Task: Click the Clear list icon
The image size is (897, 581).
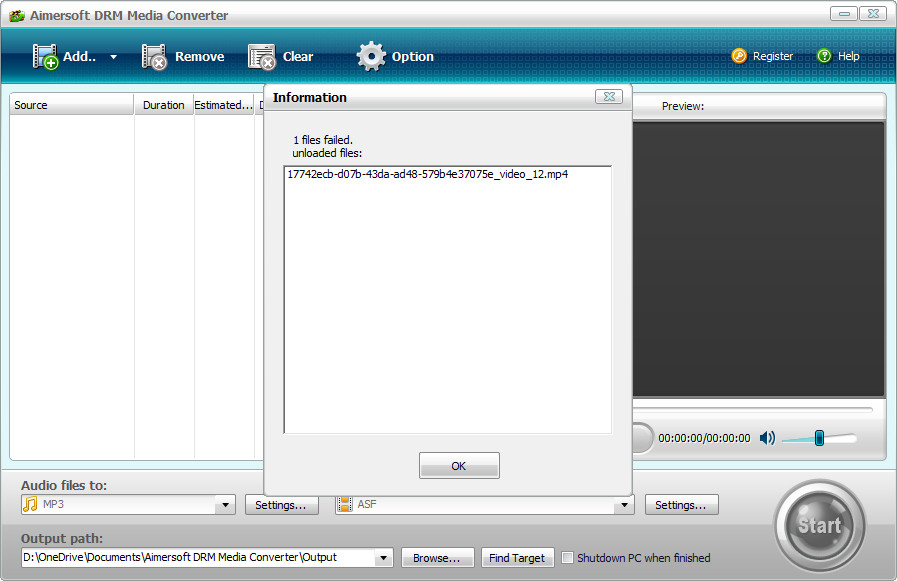Action: 261,57
